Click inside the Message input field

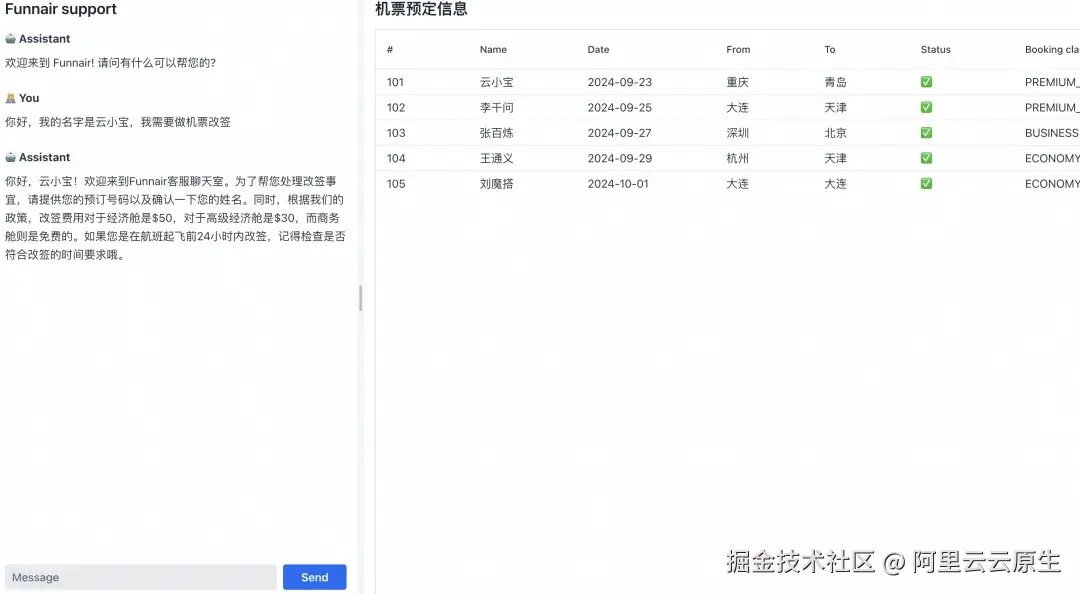coord(140,577)
